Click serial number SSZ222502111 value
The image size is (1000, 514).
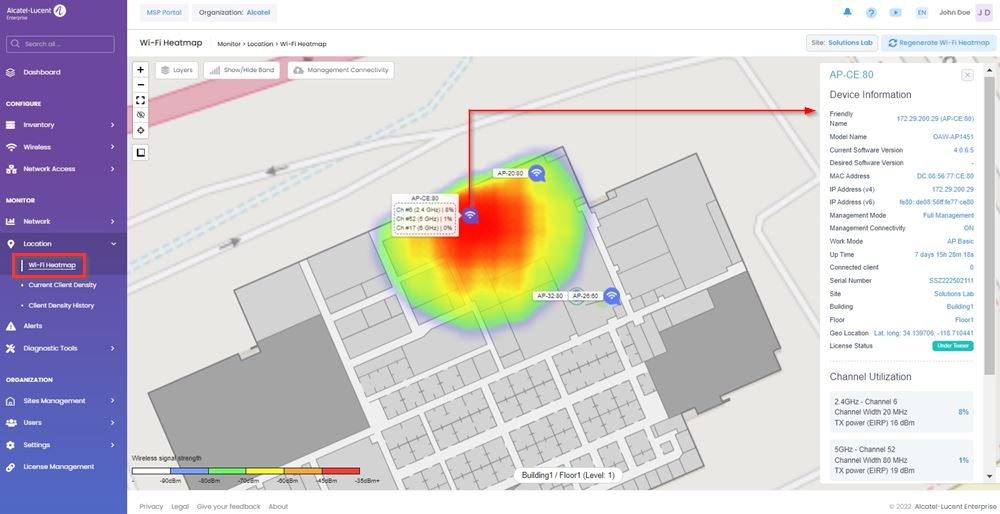pos(951,281)
